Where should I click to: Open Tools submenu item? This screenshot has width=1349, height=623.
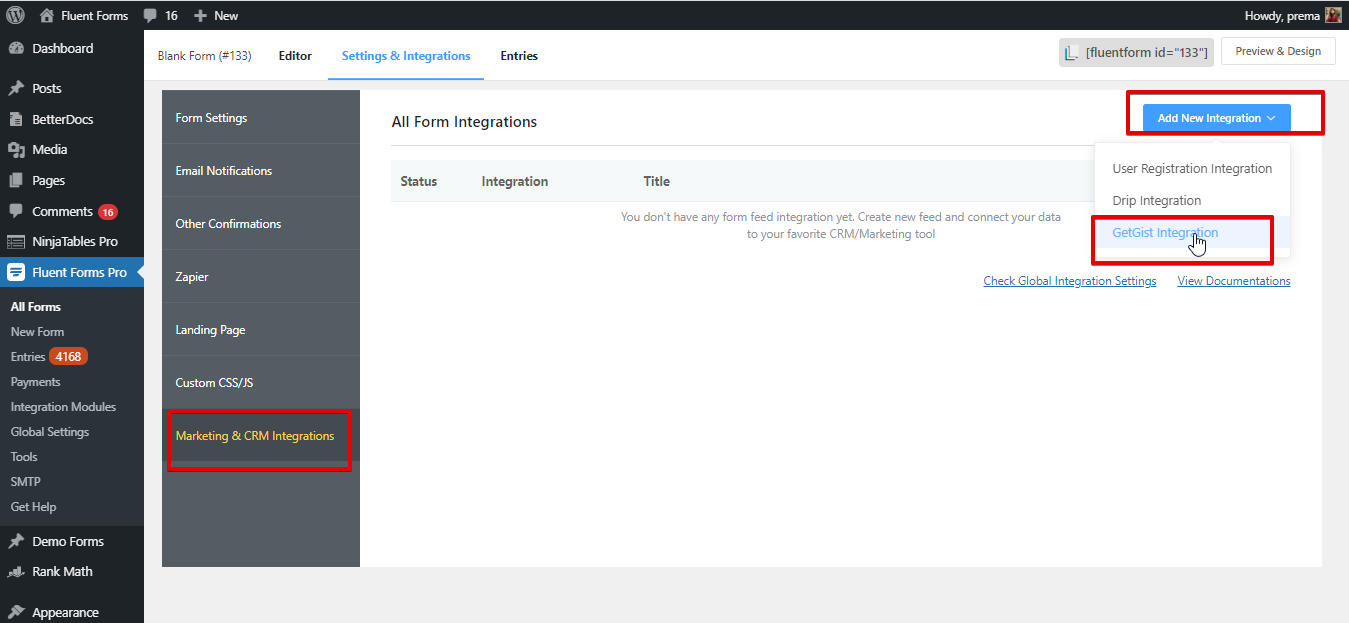click(x=24, y=457)
